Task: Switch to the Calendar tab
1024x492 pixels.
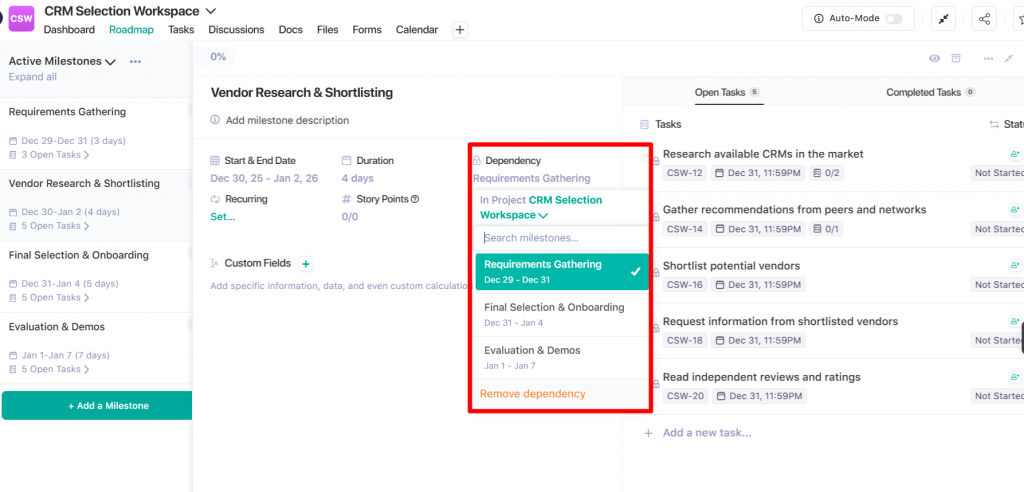Action: click(417, 29)
